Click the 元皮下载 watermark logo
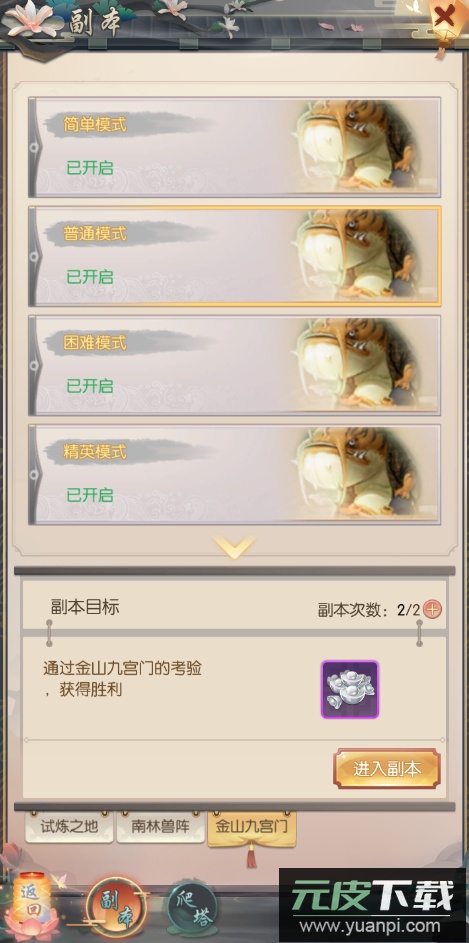The height and width of the screenshot is (943, 469). (373, 906)
